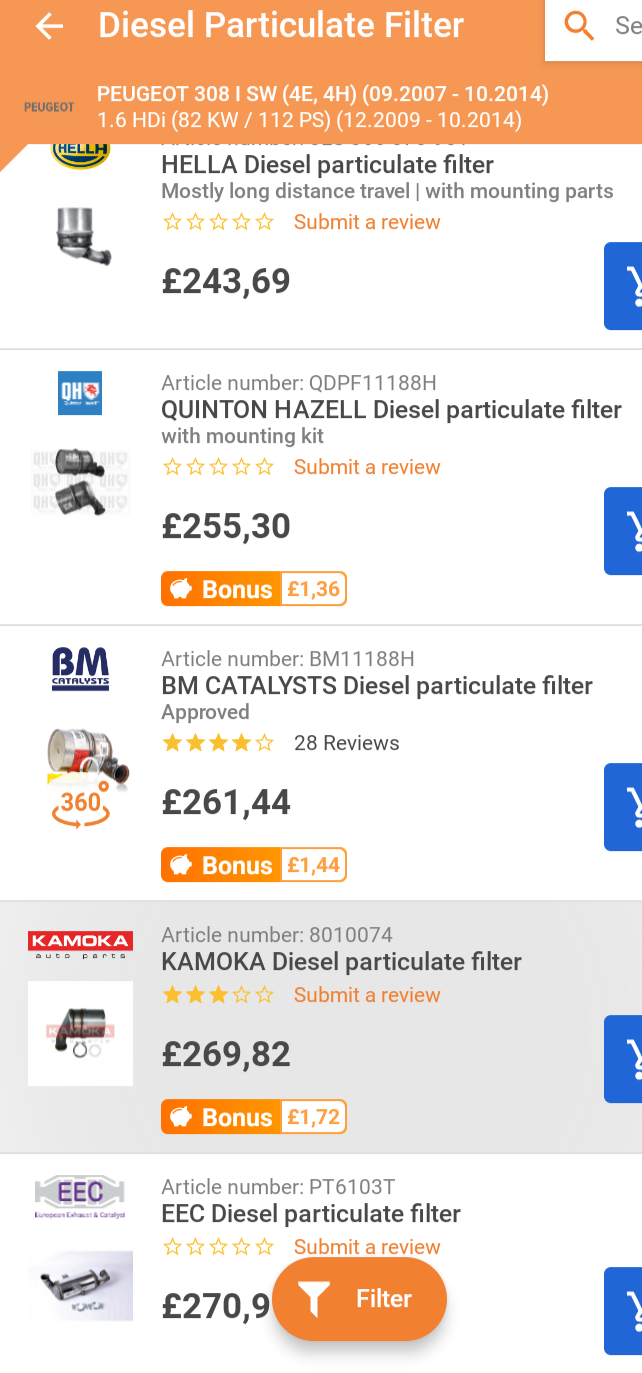Tap the £1,72 Bonus badge

coord(254,1117)
